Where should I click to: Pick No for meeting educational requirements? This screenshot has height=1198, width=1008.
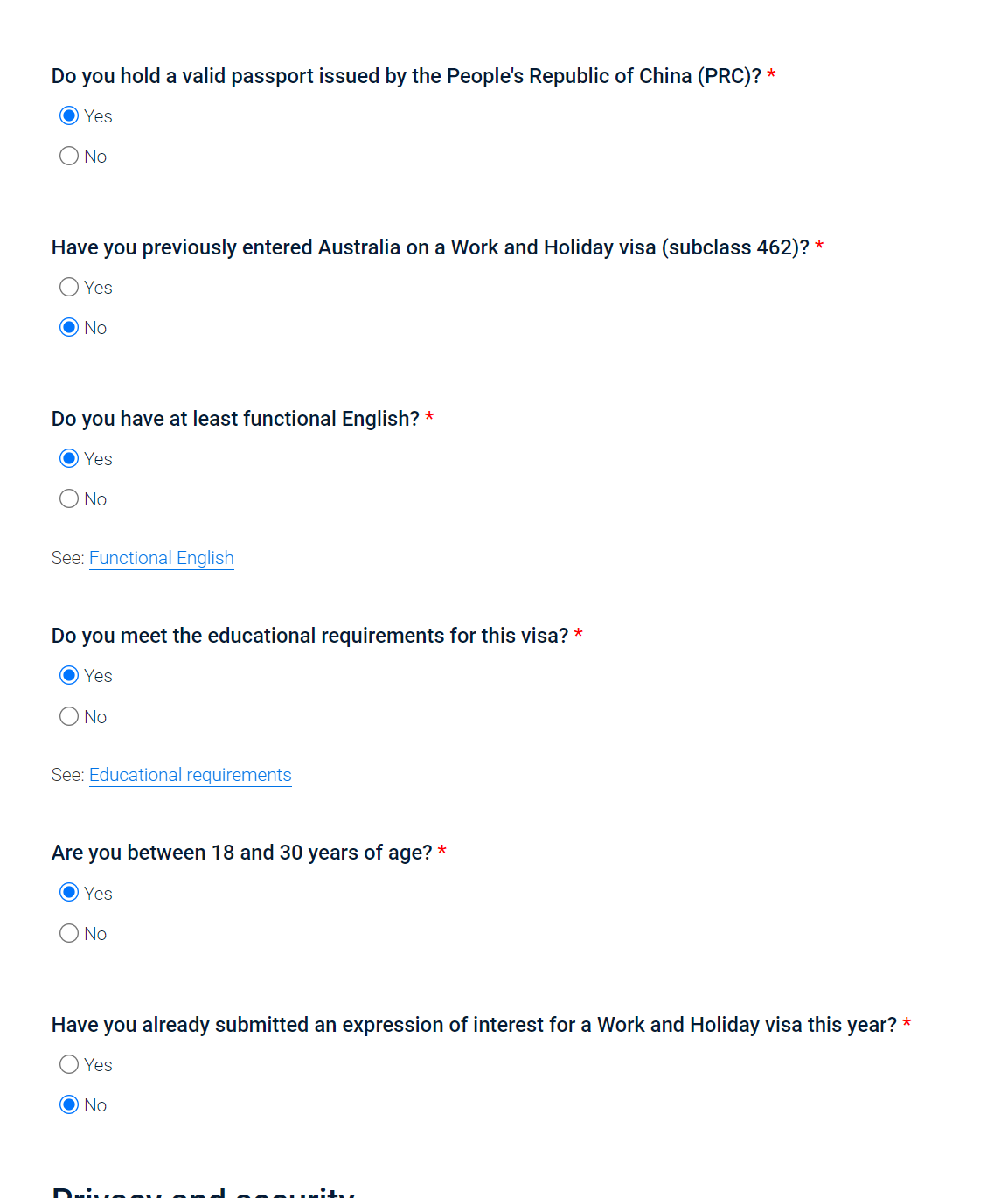69,717
